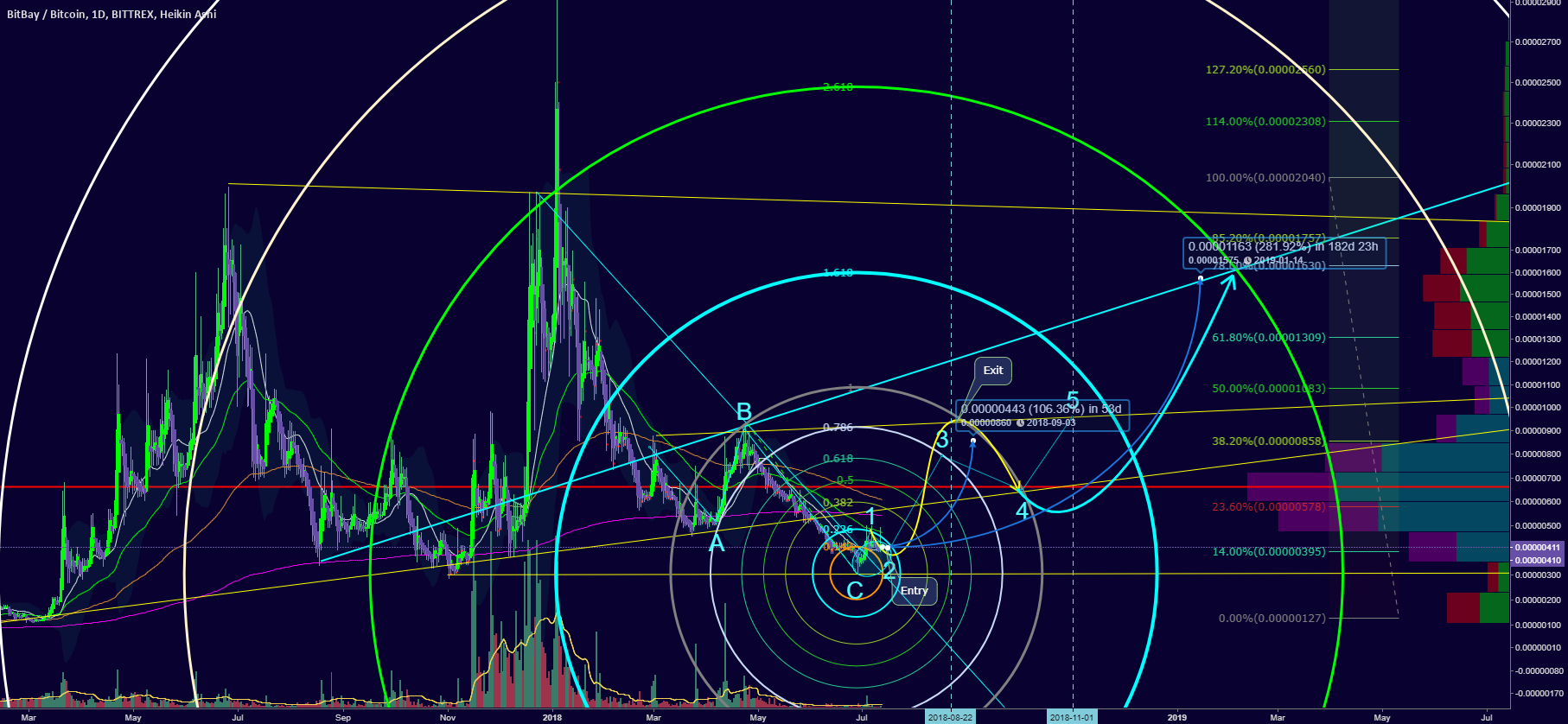Select the wave label A
1568x724 pixels.
[x=717, y=543]
